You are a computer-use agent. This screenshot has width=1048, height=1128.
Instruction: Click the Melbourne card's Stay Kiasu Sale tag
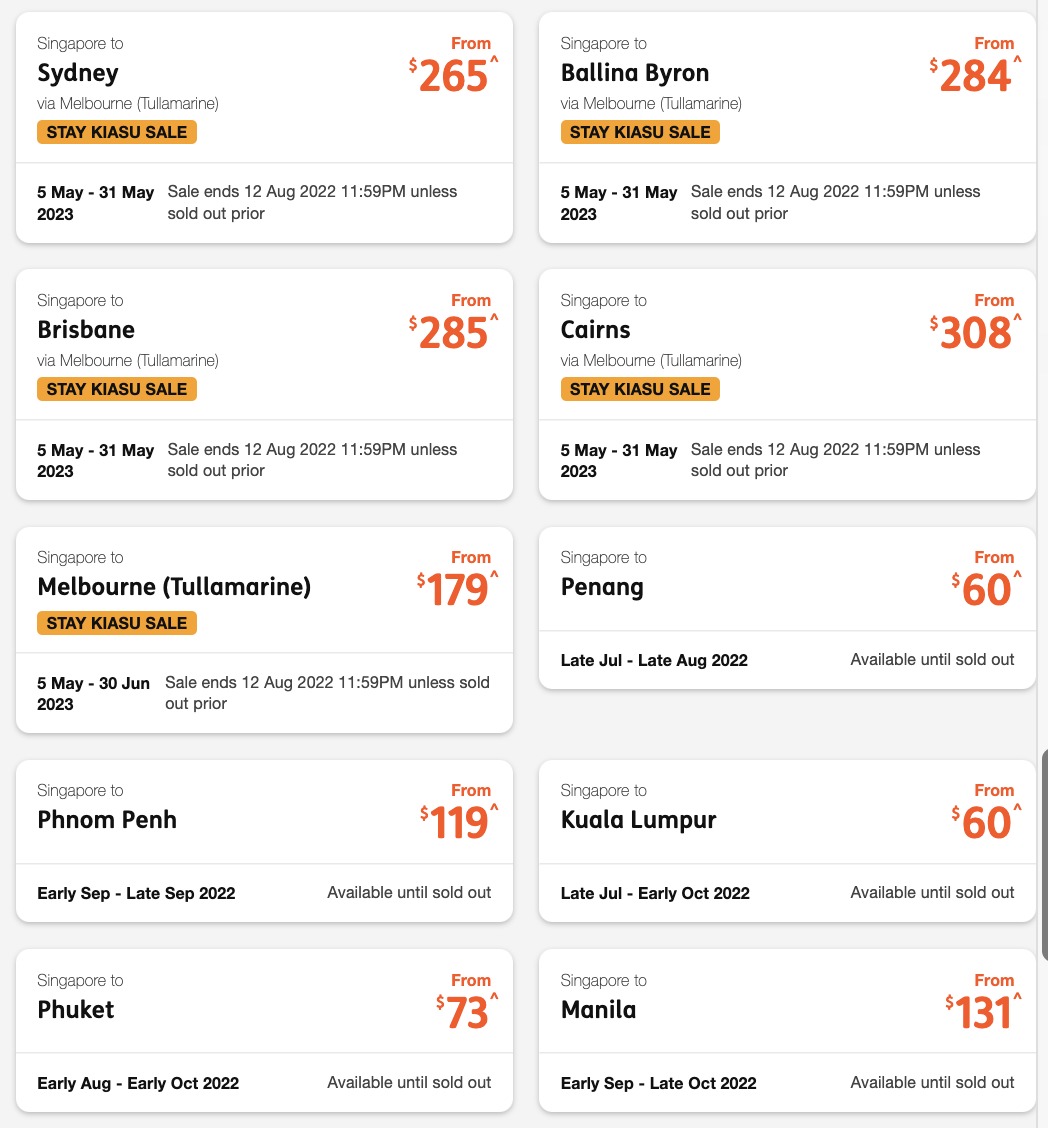click(x=117, y=623)
